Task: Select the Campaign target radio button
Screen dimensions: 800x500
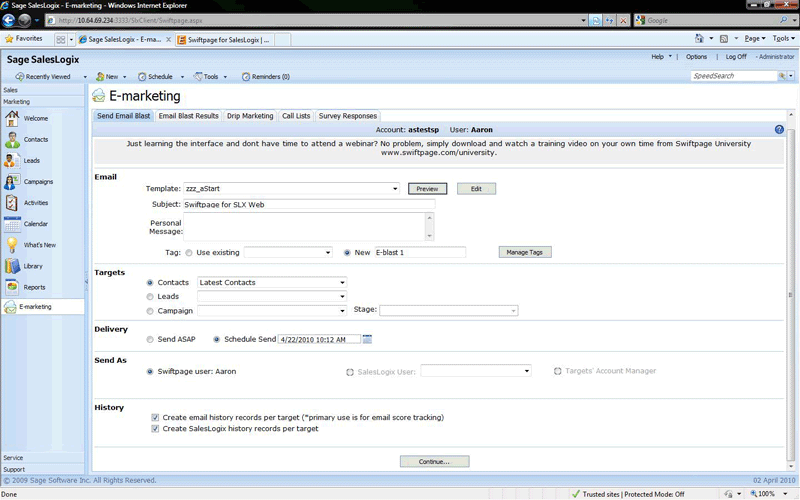Action: (x=150, y=311)
